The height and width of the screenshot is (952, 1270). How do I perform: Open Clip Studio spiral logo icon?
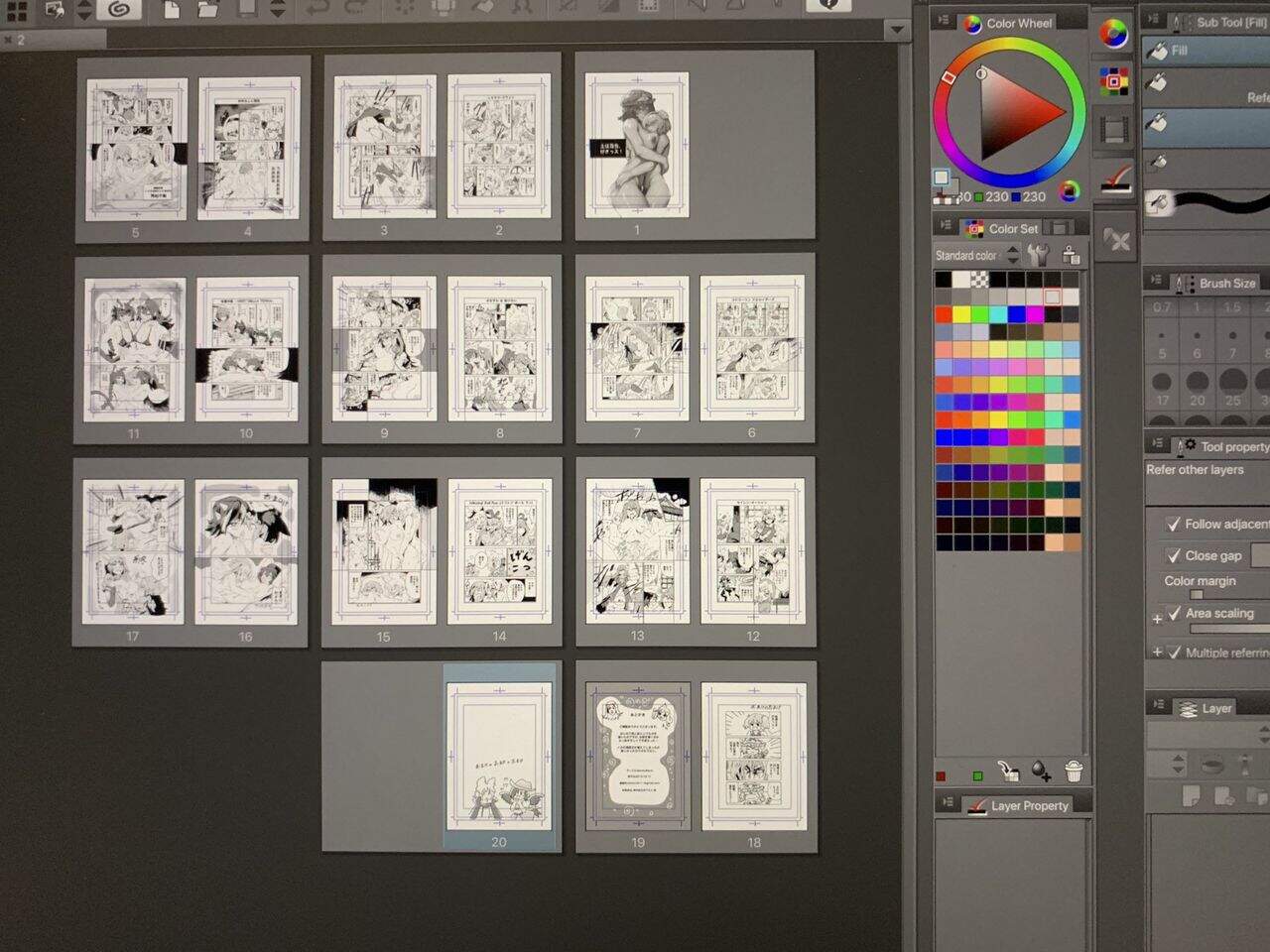pos(118,9)
